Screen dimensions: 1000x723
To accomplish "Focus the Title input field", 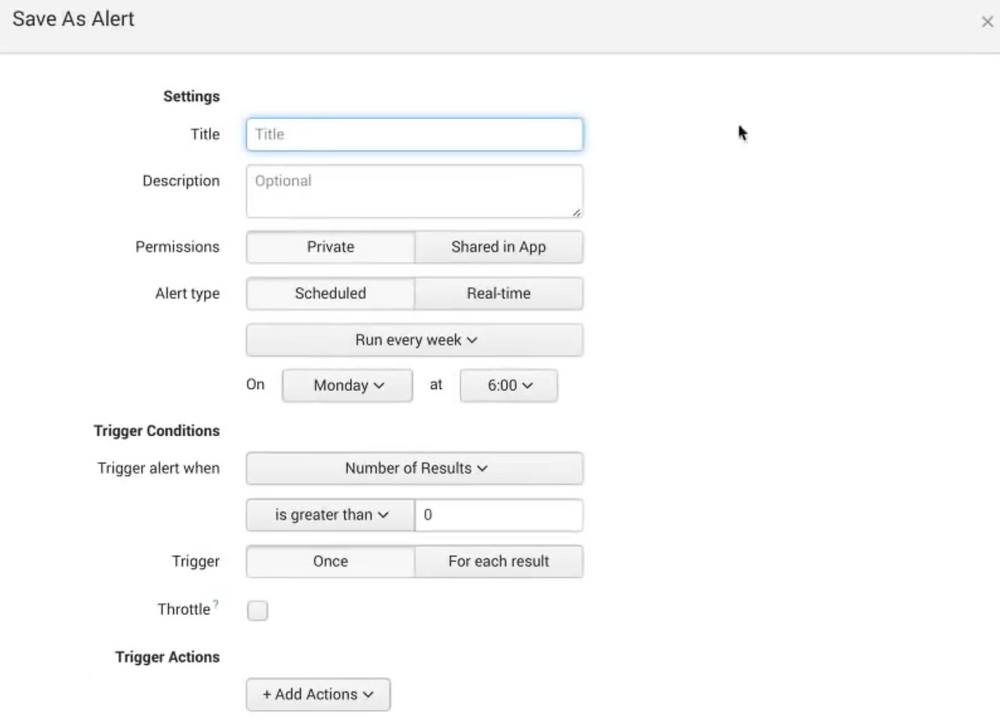I will click(414, 134).
